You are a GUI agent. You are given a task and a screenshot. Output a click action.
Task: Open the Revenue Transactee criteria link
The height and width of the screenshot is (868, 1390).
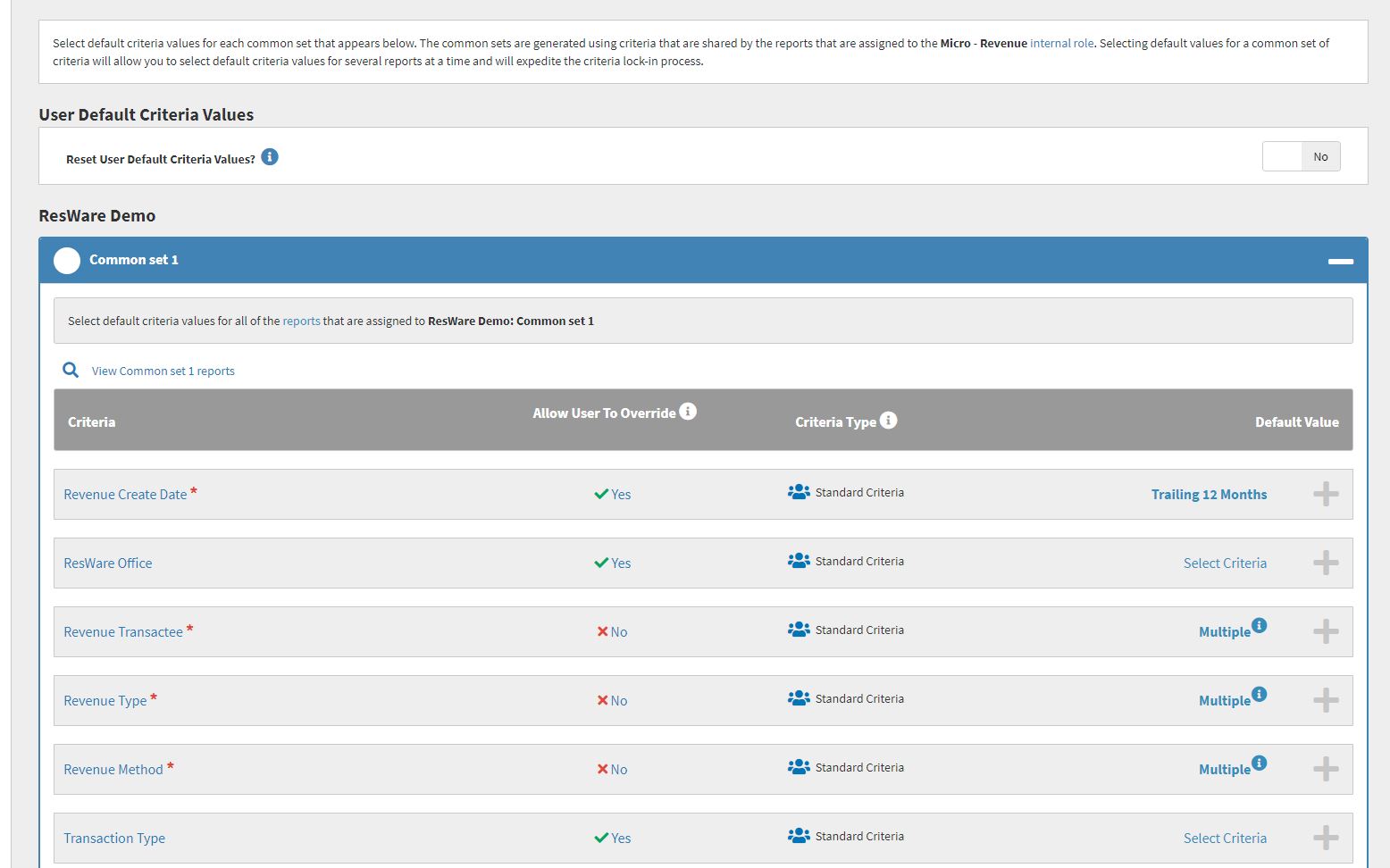coord(123,632)
